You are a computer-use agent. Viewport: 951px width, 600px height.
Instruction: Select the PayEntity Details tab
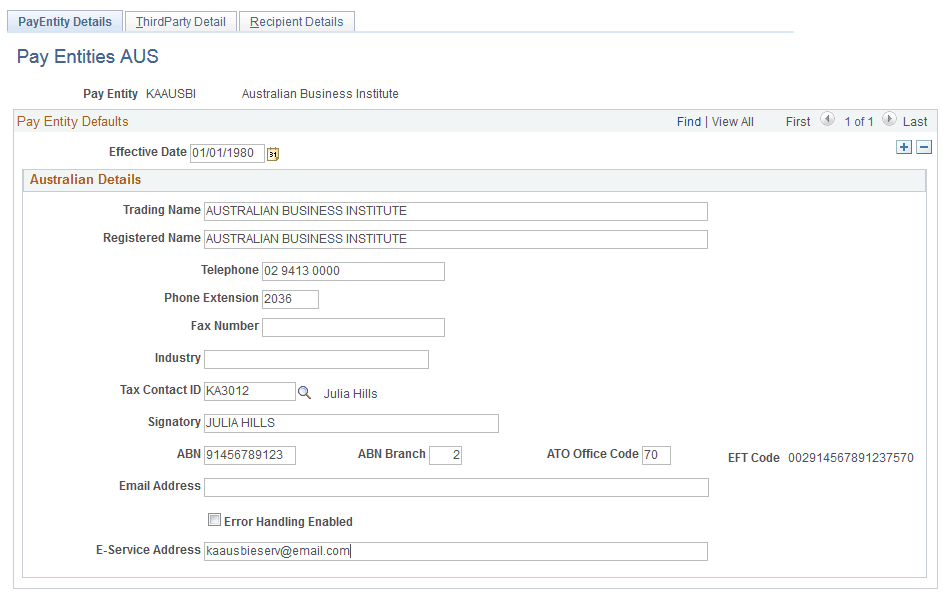click(x=64, y=20)
